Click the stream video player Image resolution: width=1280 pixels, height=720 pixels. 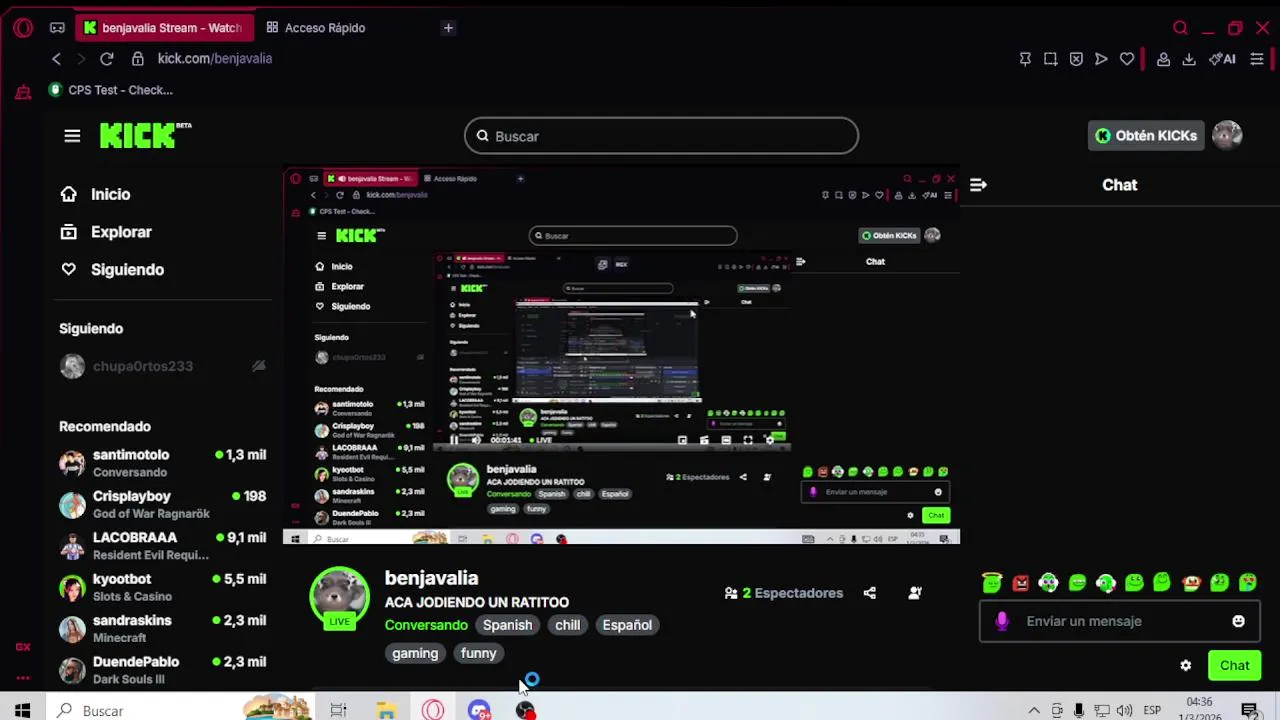[x=621, y=356]
